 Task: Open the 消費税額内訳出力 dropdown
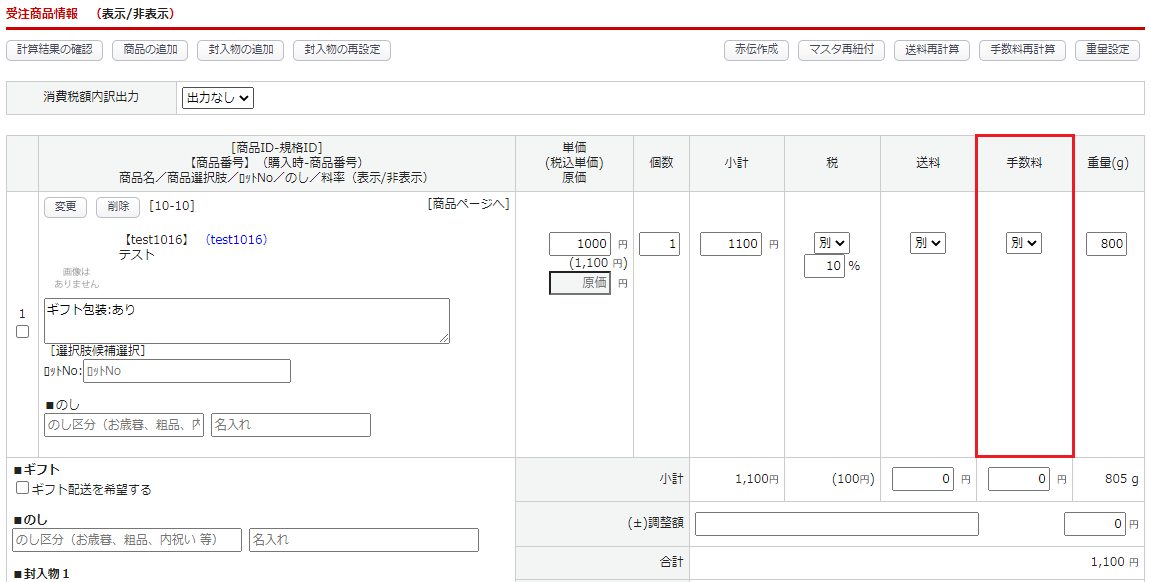tap(218, 98)
